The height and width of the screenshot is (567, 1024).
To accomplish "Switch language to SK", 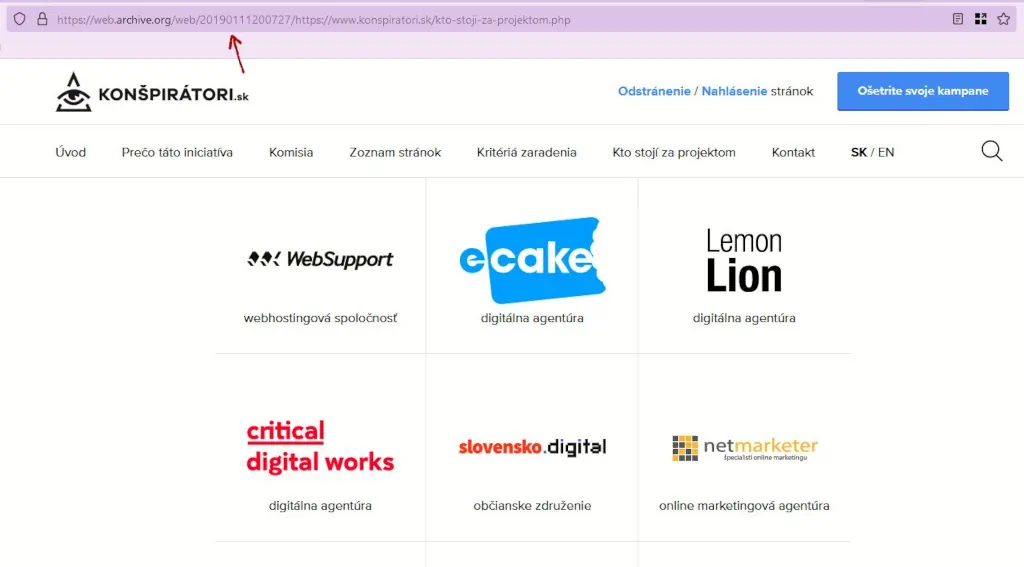I will tap(858, 152).
